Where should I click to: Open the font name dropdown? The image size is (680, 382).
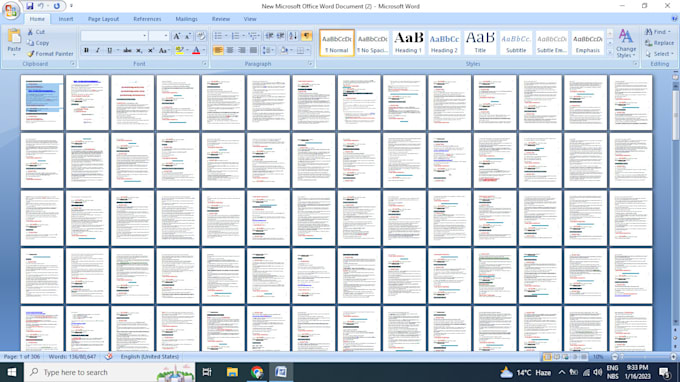(x=144, y=36)
